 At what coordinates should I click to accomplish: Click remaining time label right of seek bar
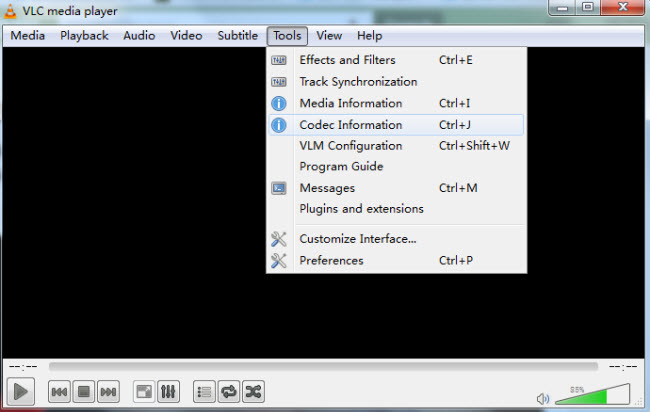(x=623, y=366)
